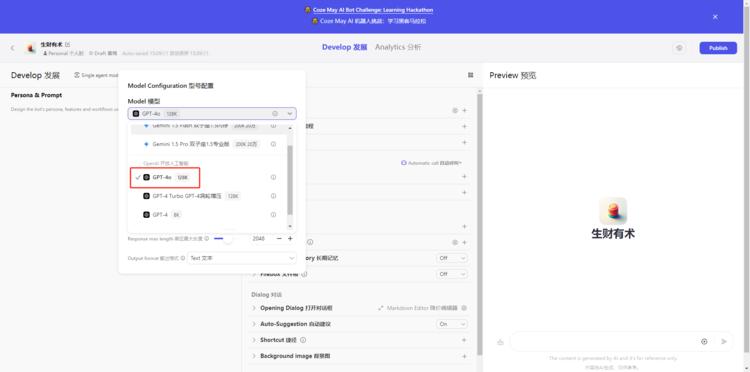750x372 pixels.
Task: Close the Coze hackathon banner
Action: (715, 17)
